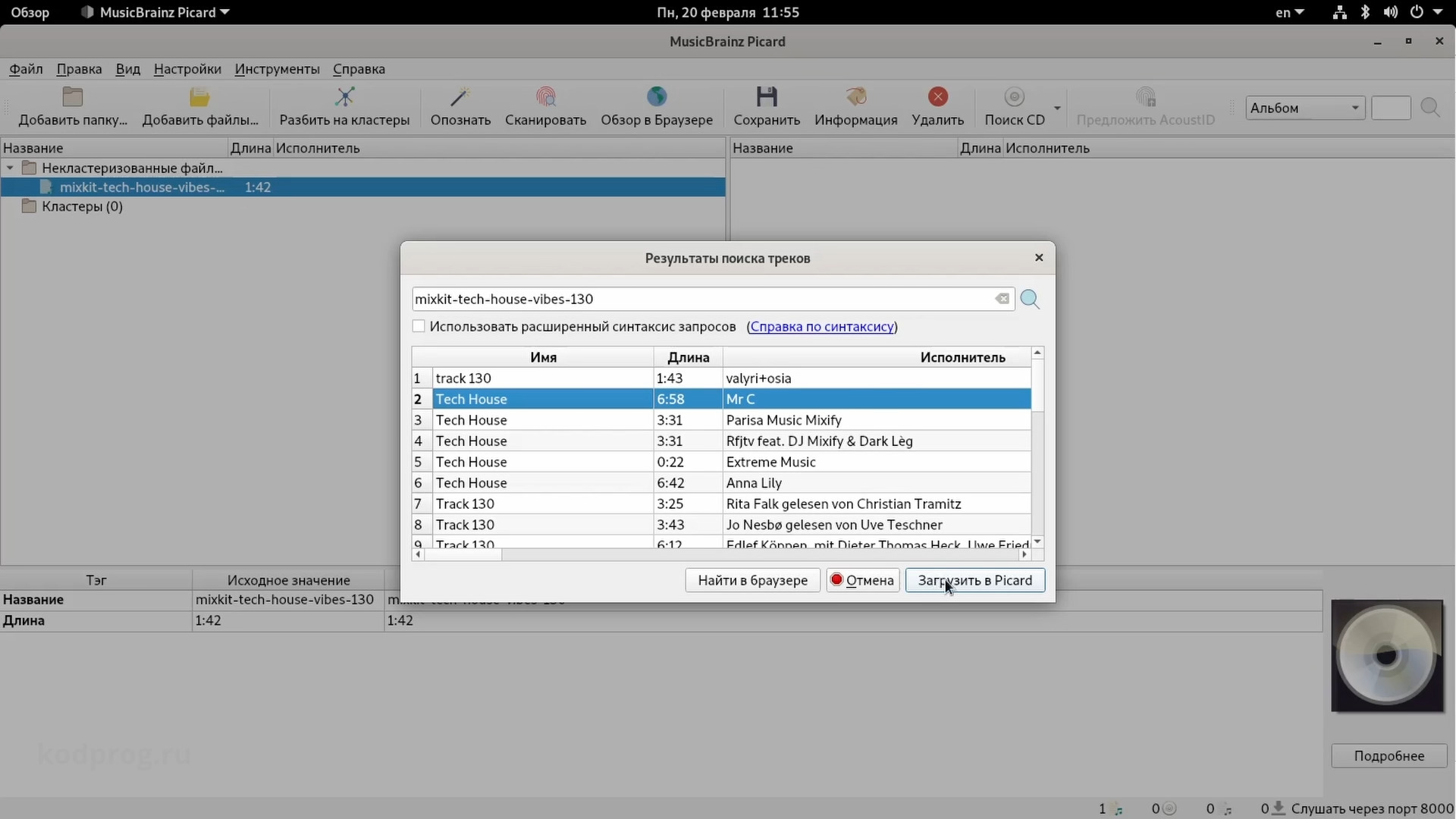Select the Кластеры (0) tree item
1456x819 pixels.
click(82, 206)
